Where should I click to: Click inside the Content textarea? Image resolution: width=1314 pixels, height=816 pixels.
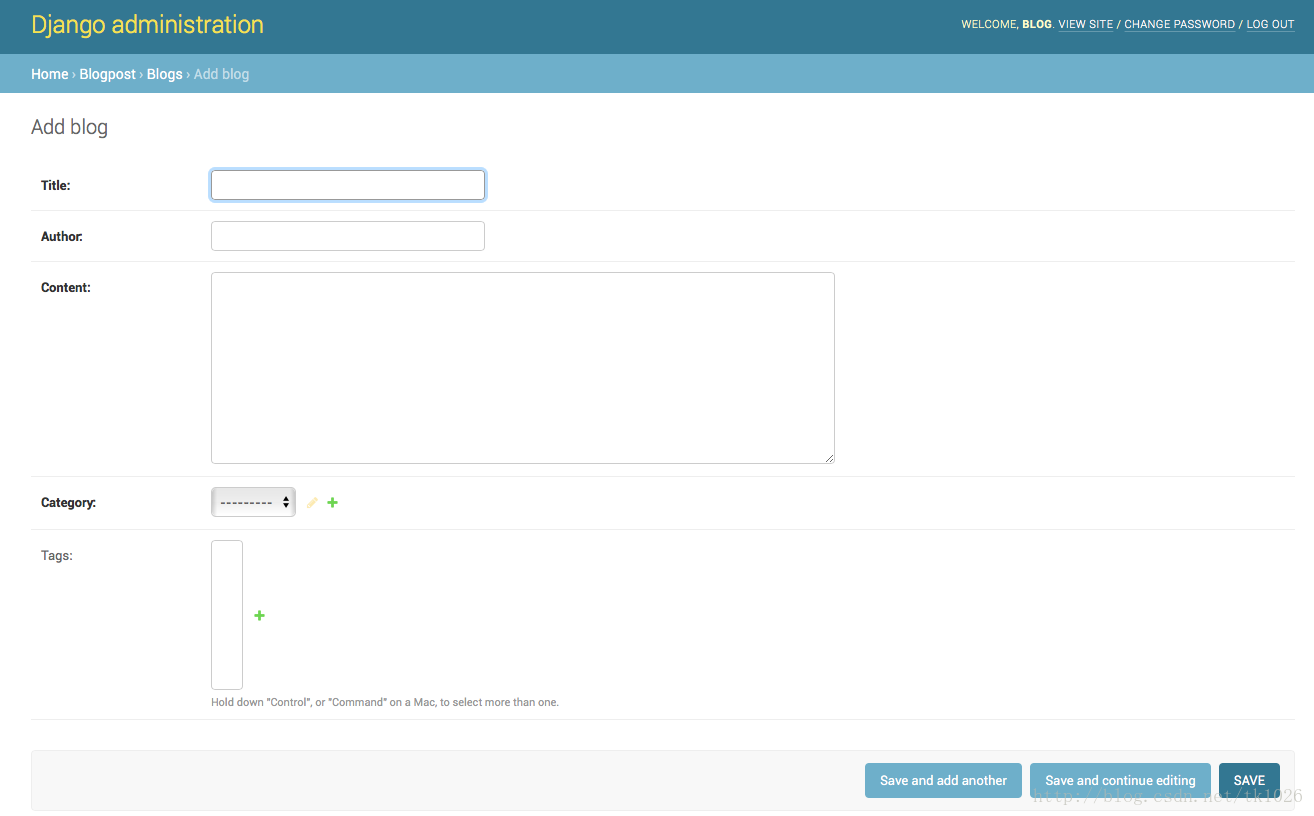pyautogui.click(x=523, y=368)
